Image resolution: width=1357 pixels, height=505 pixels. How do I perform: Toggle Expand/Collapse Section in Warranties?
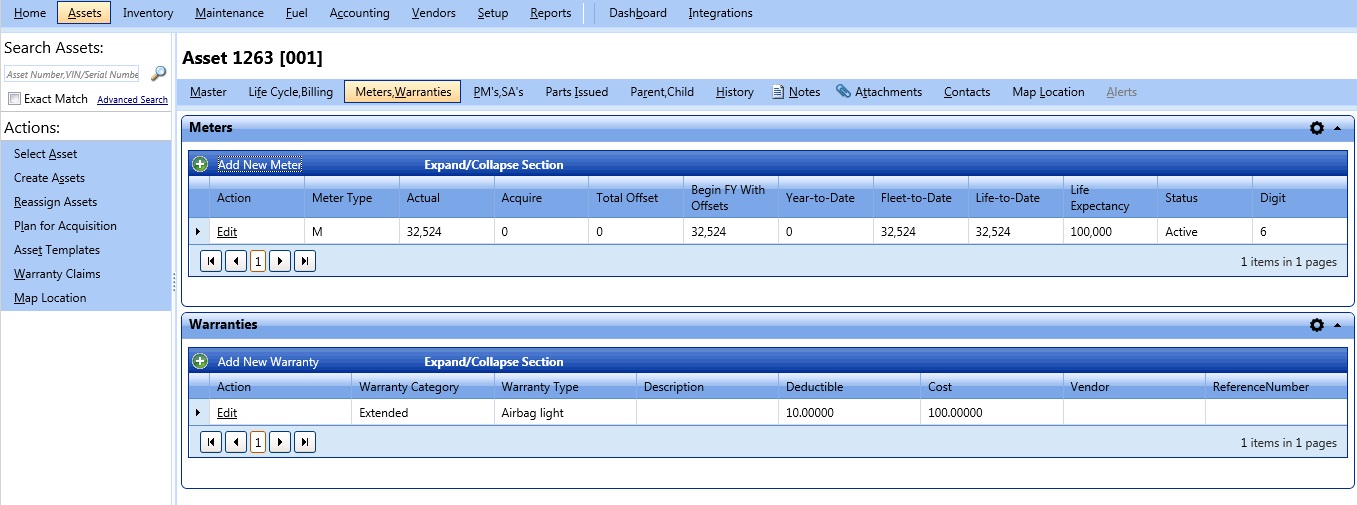[494, 362]
